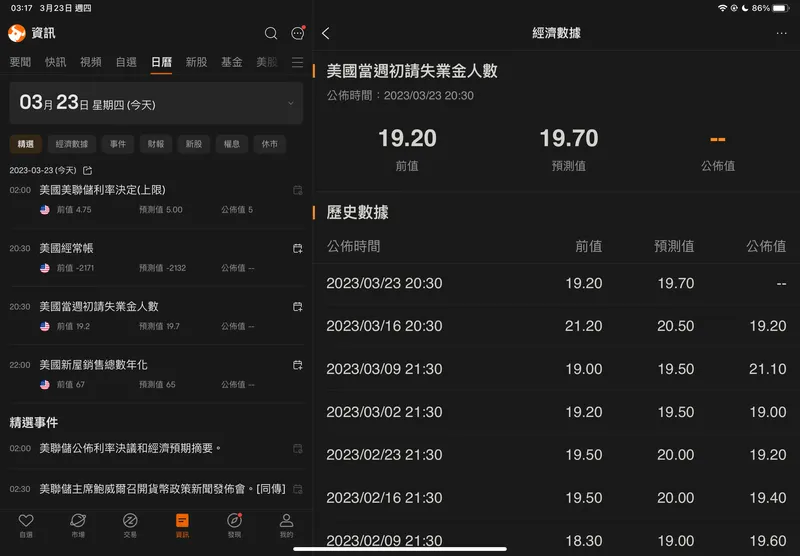Switch to 自選 tab at top
The height and width of the screenshot is (556, 800).
pyautogui.click(x=126, y=62)
